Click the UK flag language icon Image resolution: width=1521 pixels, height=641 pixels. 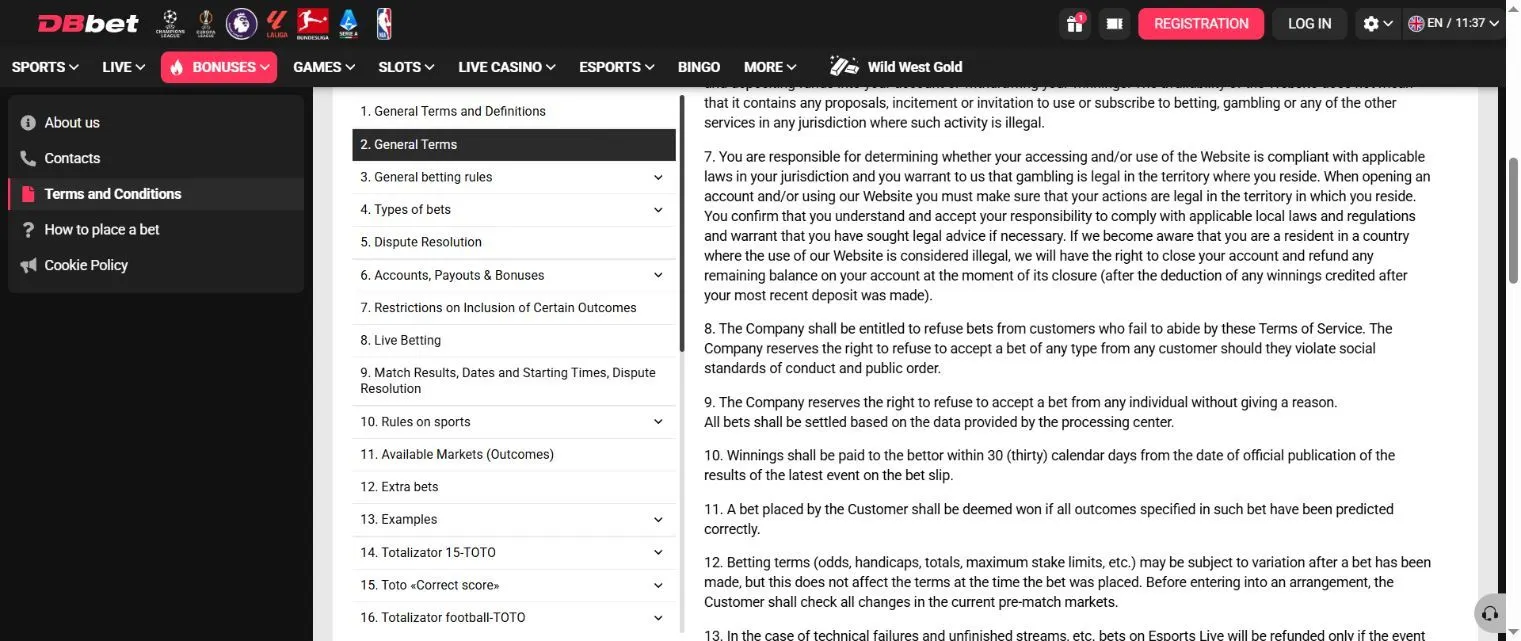[x=1416, y=23]
